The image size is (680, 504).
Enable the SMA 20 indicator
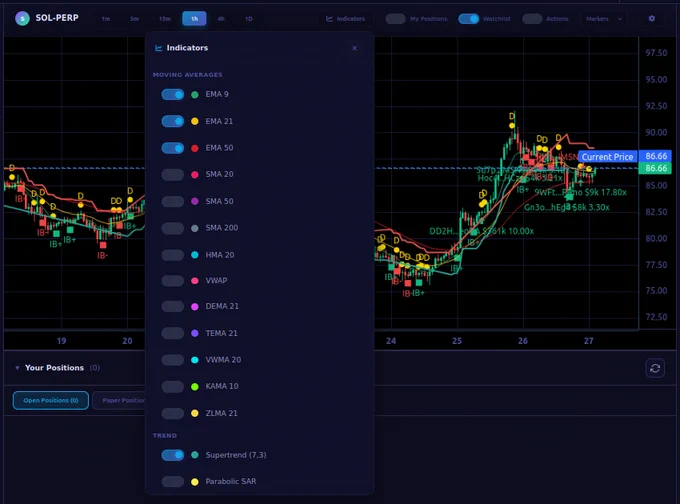click(x=173, y=175)
